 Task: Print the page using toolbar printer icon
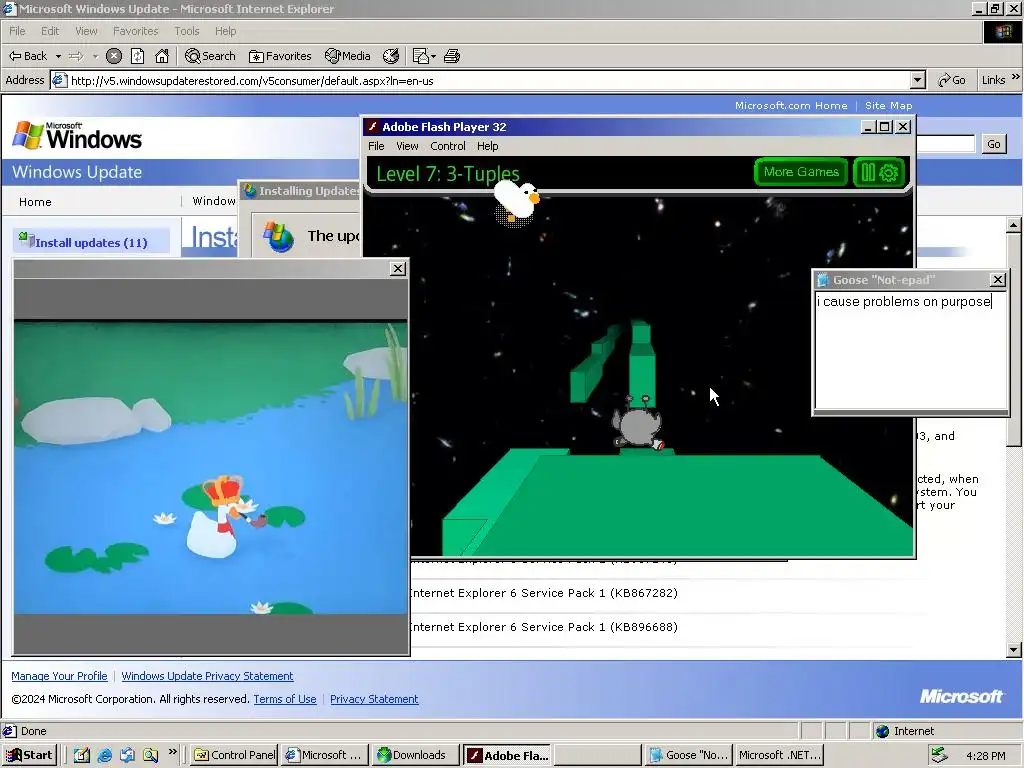coord(452,56)
